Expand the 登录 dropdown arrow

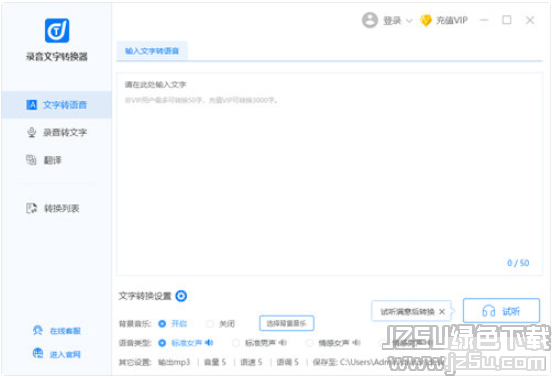[x=409, y=21]
